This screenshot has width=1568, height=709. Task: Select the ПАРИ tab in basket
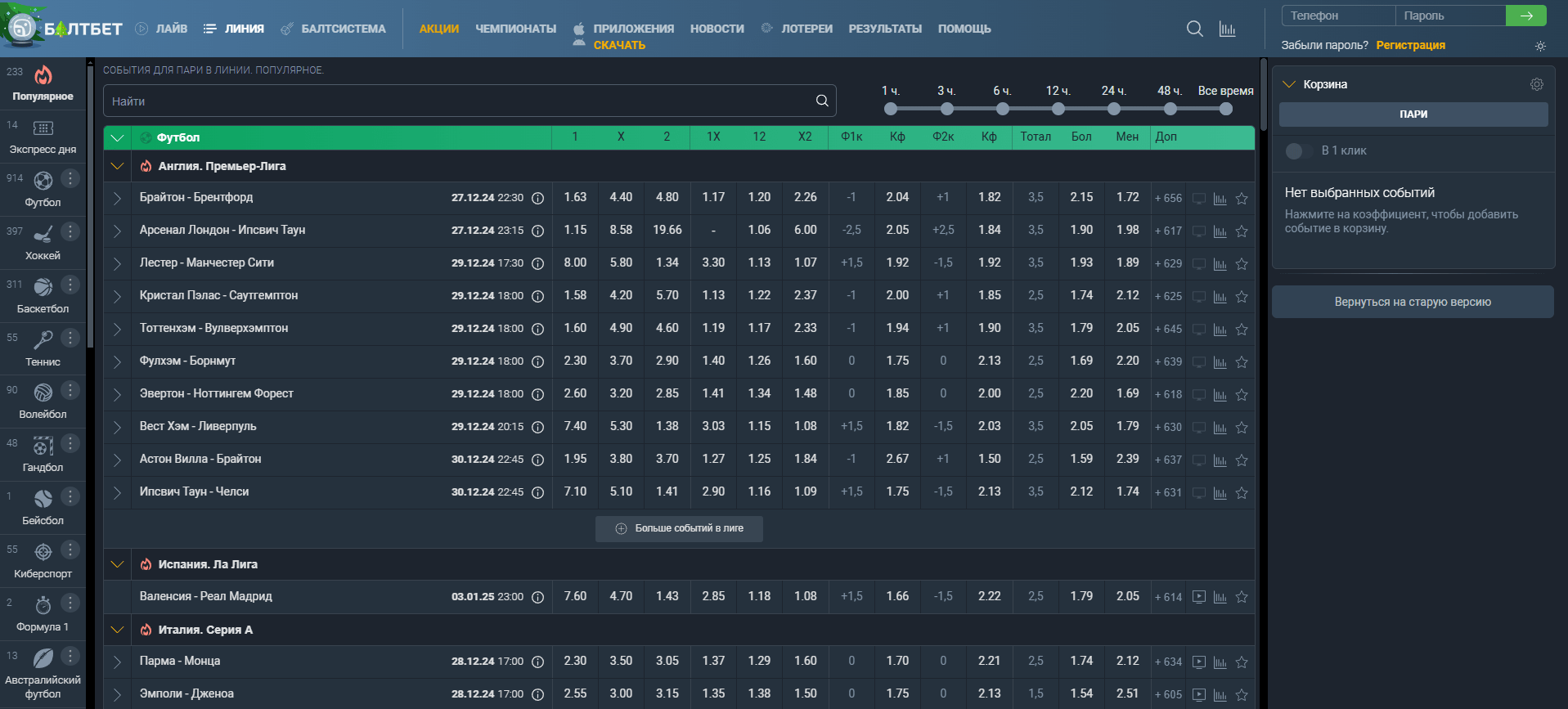pyautogui.click(x=1413, y=114)
